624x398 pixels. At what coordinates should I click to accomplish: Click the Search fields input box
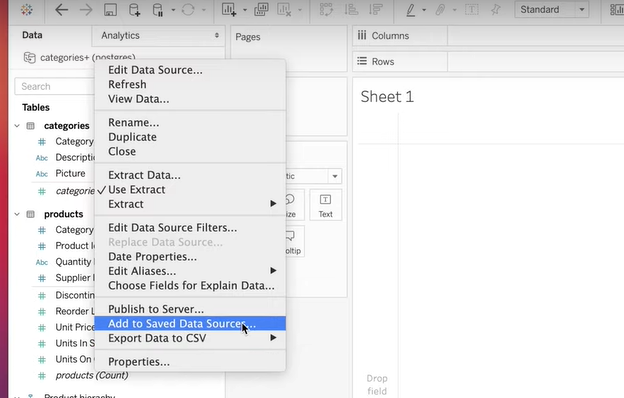pyautogui.click(x=55, y=86)
